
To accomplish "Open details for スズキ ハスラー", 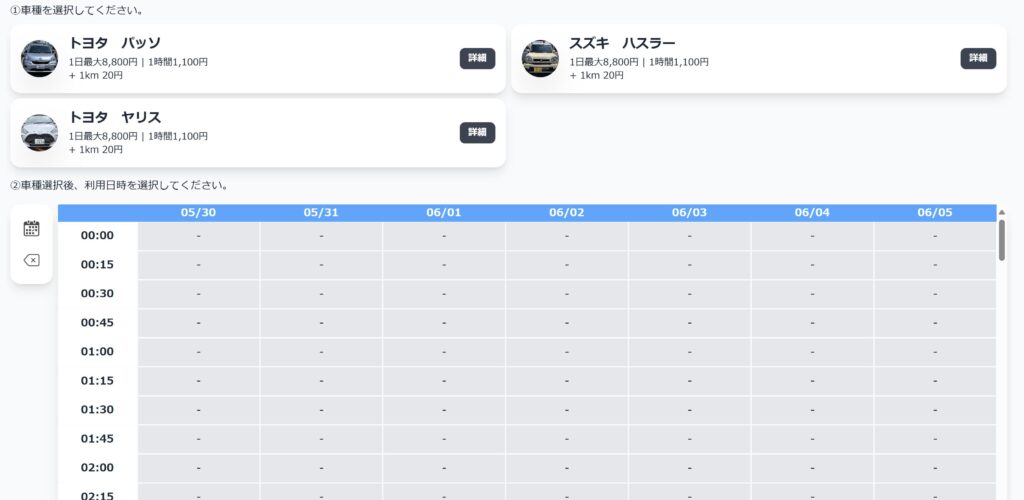I will (978, 58).
